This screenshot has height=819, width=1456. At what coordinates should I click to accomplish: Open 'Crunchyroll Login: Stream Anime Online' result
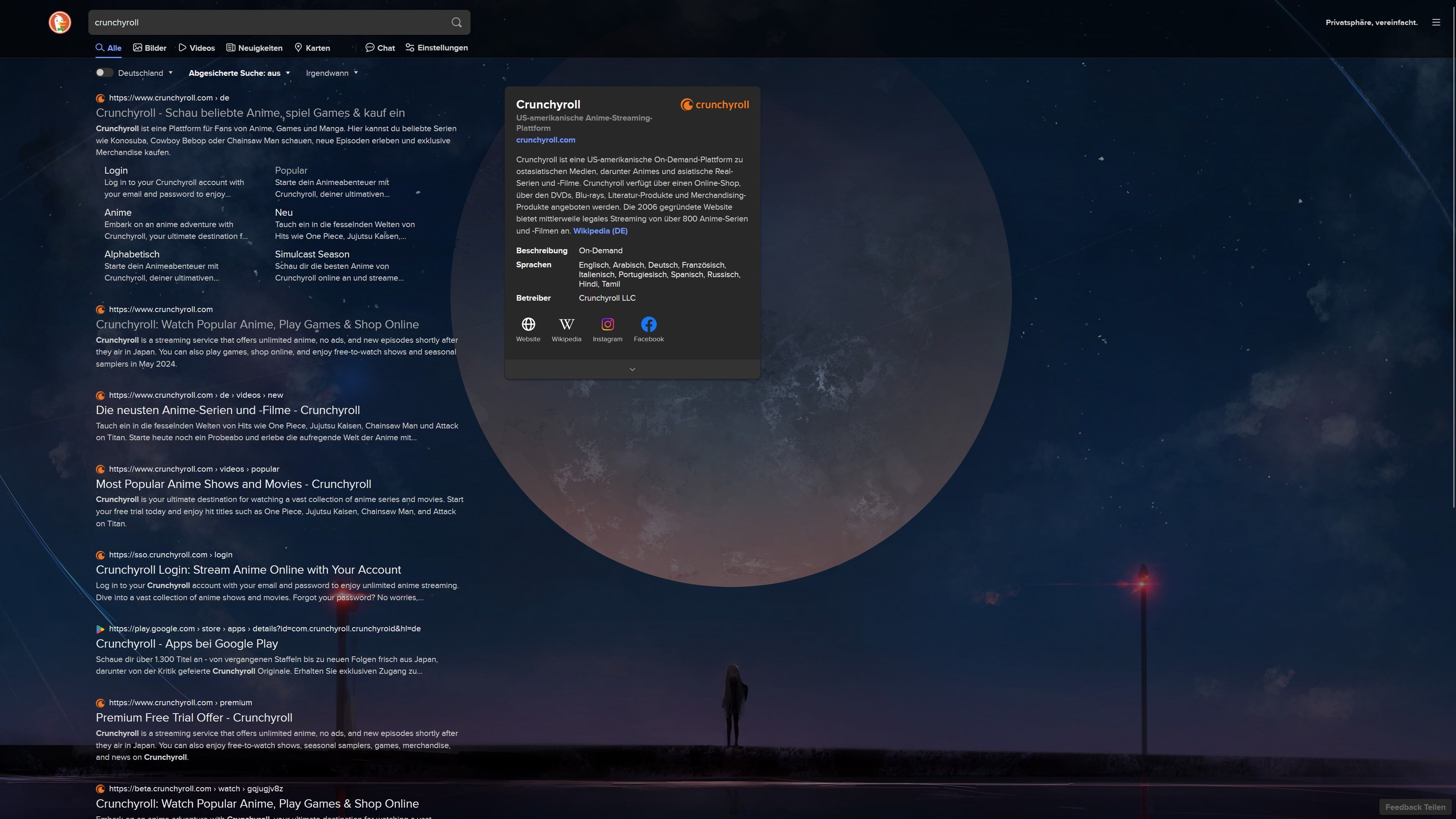tap(248, 570)
